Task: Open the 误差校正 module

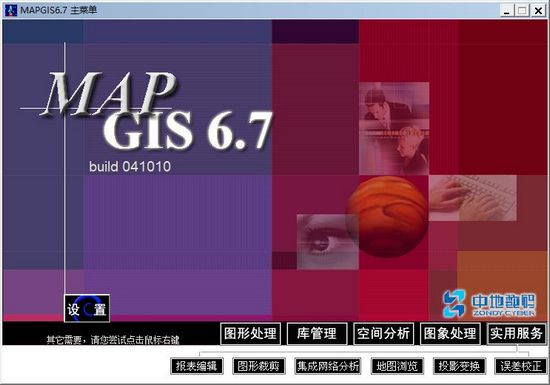Action: tap(521, 366)
